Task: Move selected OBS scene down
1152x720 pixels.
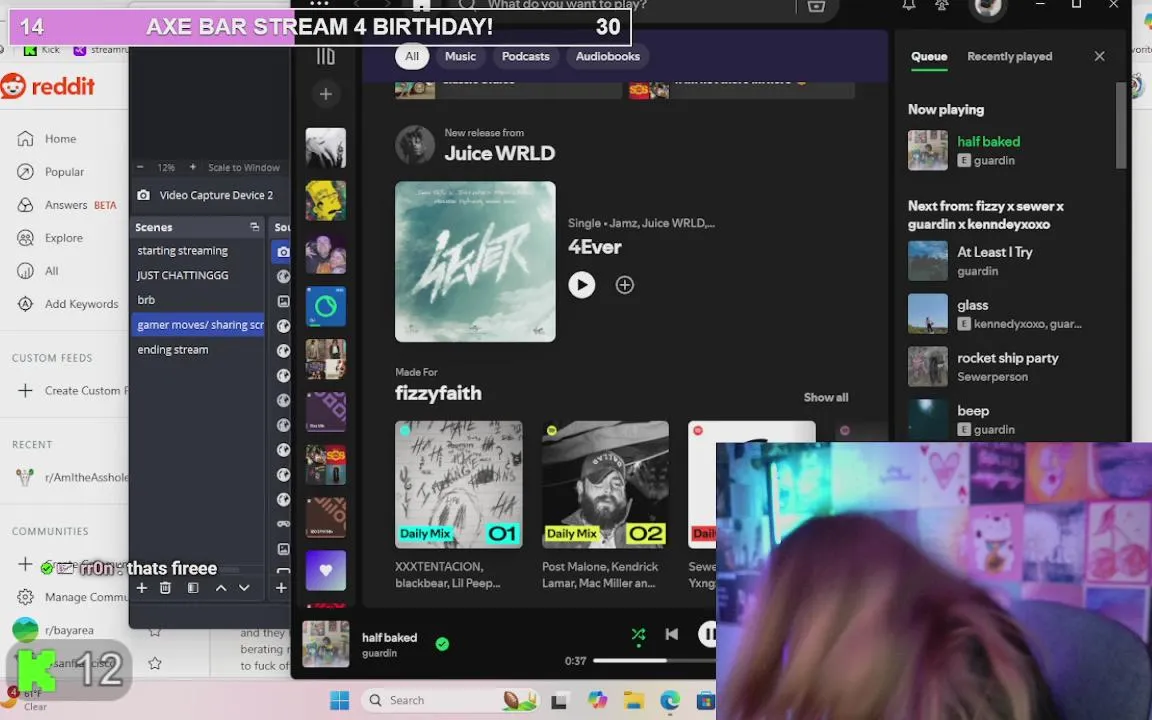Action: point(244,588)
